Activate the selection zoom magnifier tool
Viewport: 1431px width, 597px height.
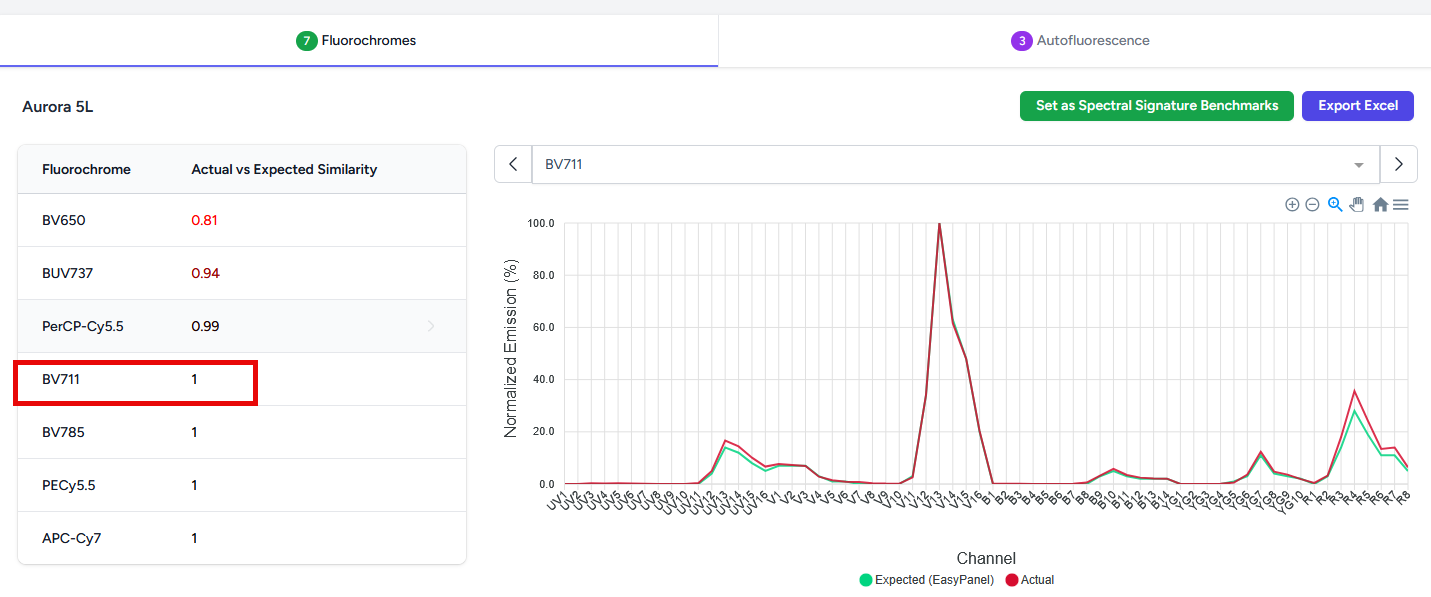(x=1335, y=205)
